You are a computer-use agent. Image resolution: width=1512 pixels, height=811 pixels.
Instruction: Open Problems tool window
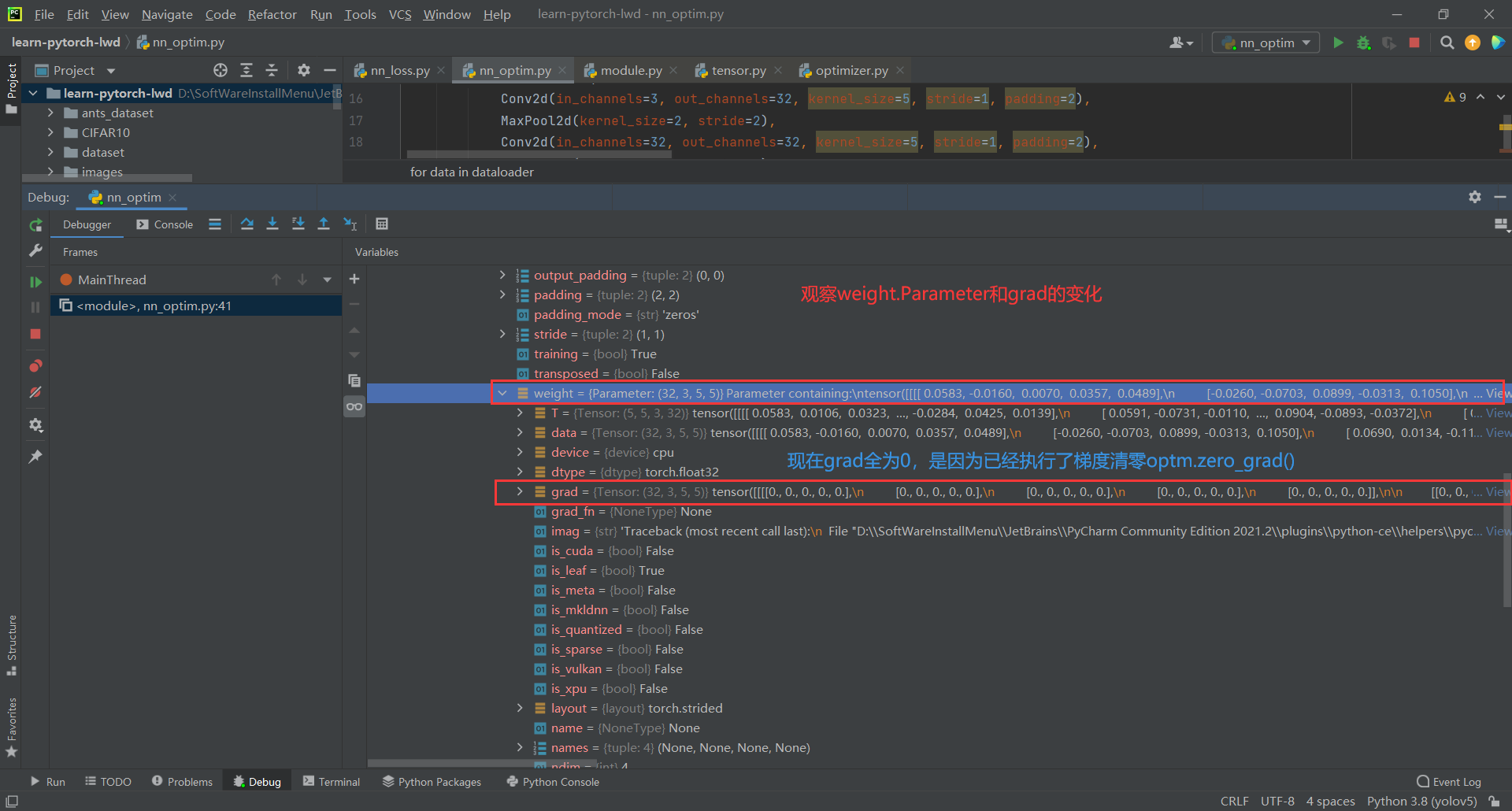182,781
